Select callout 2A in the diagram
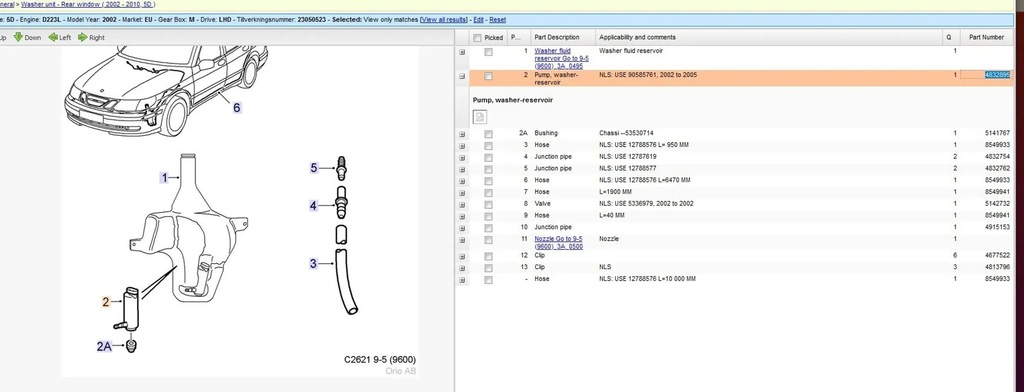The height and width of the screenshot is (392, 1024). tap(104, 346)
